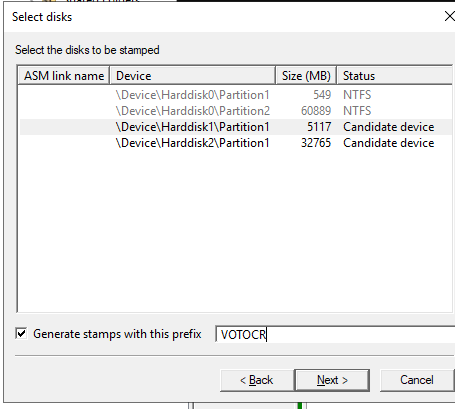
Task: Click the 32765 size value
Action: pyautogui.click(x=316, y=143)
